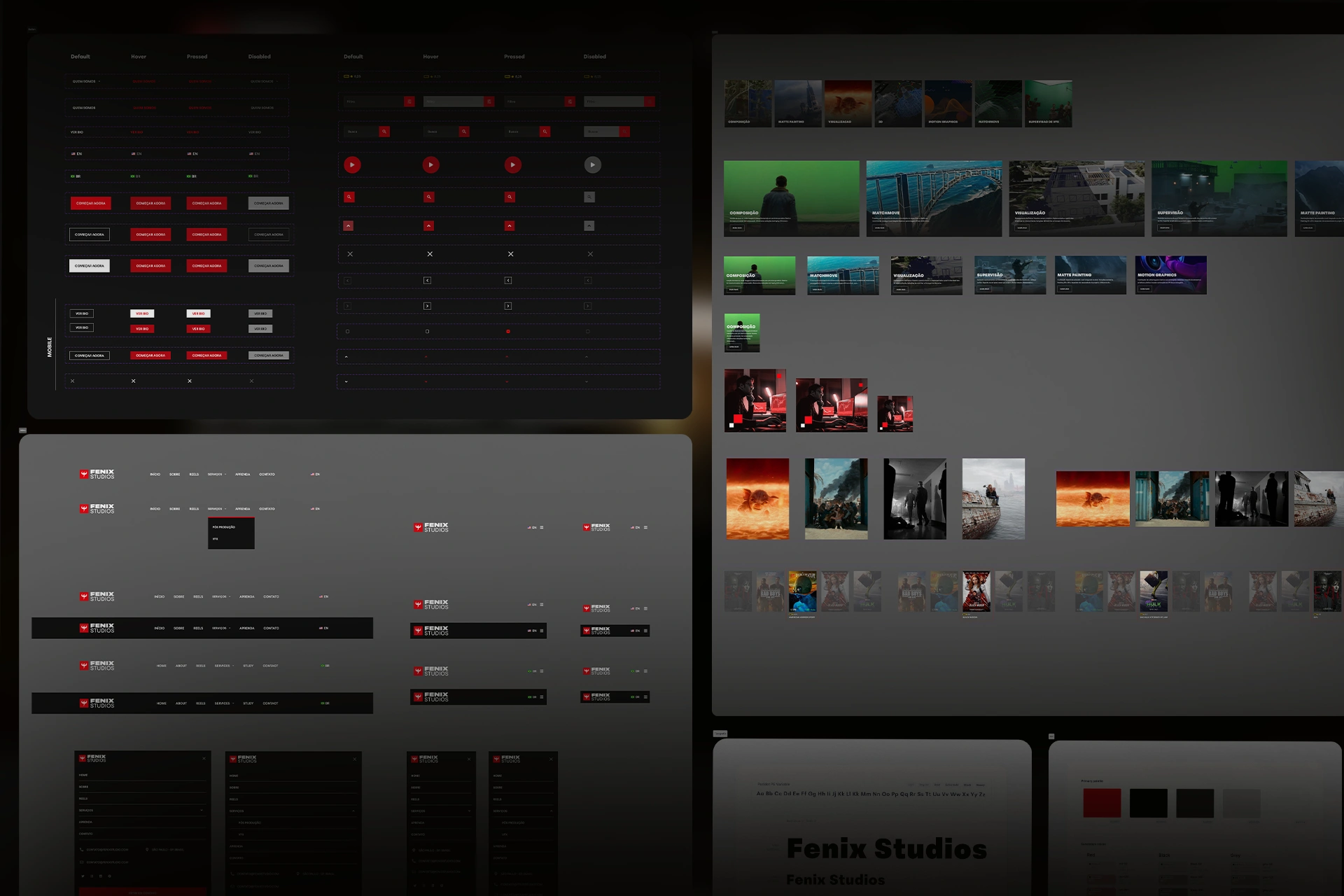Click the red scroll-to-top chevron icon

click(x=349, y=225)
